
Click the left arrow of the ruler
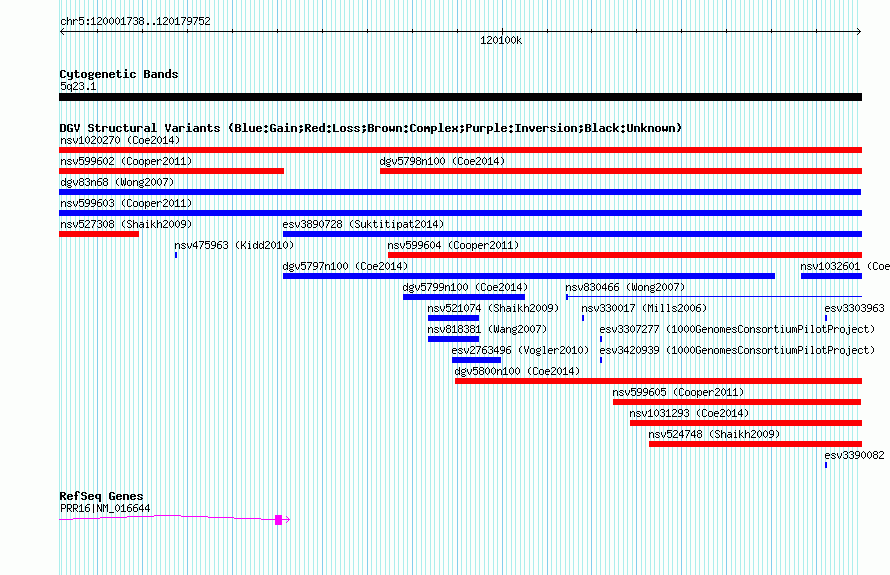click(x=62, y=32)
